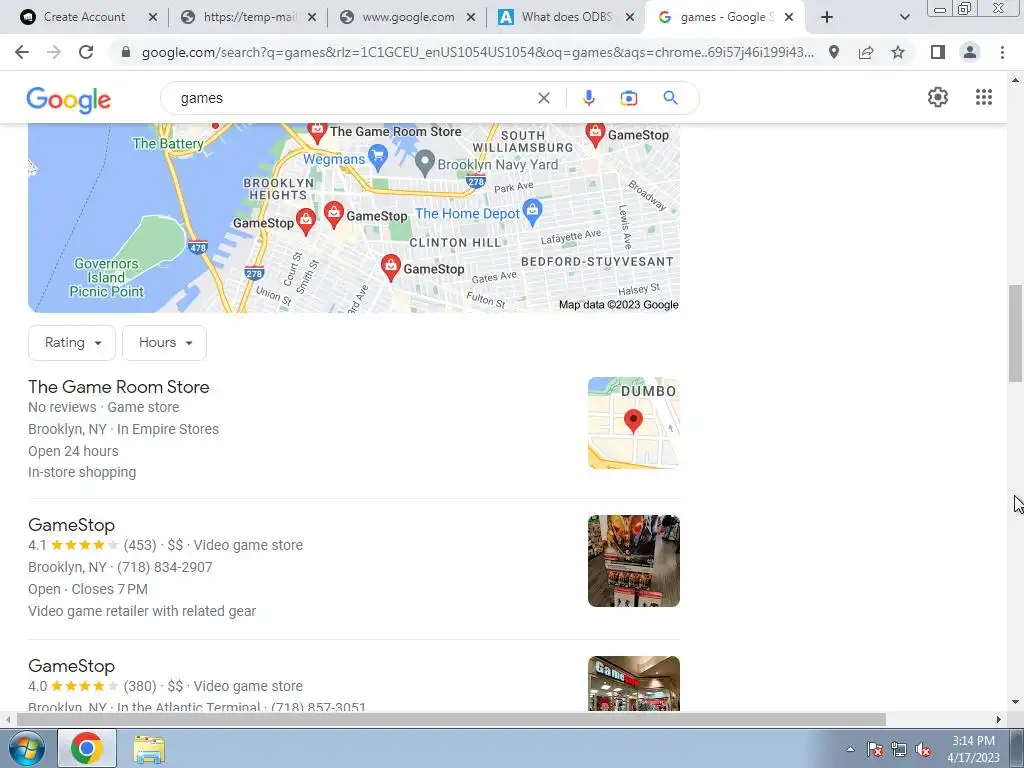Close the Create Account tab
This screenshot has height=768, width=1024.
(x=153, y=17)
